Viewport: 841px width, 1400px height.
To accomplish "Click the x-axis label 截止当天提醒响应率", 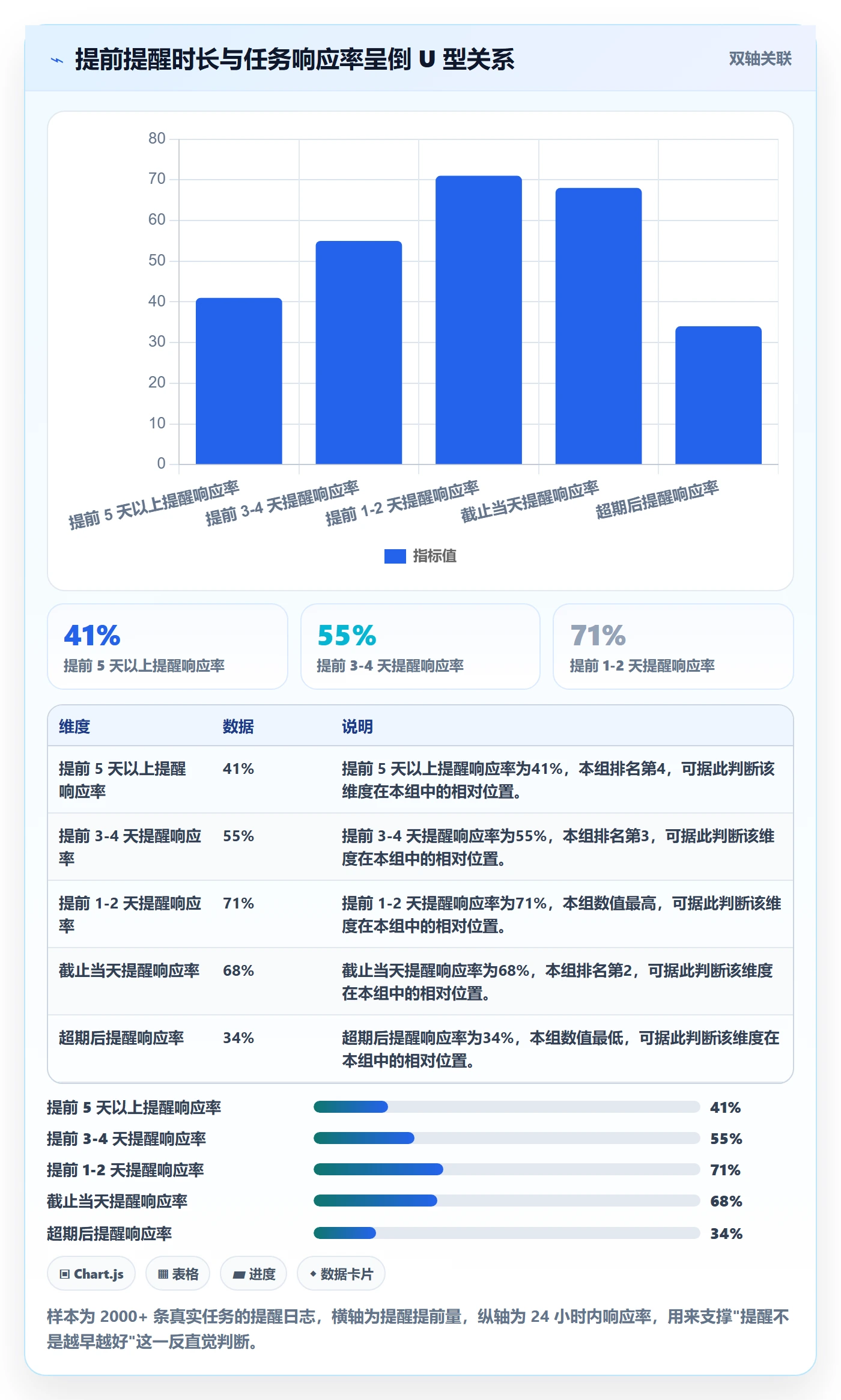I will point(530,502).
